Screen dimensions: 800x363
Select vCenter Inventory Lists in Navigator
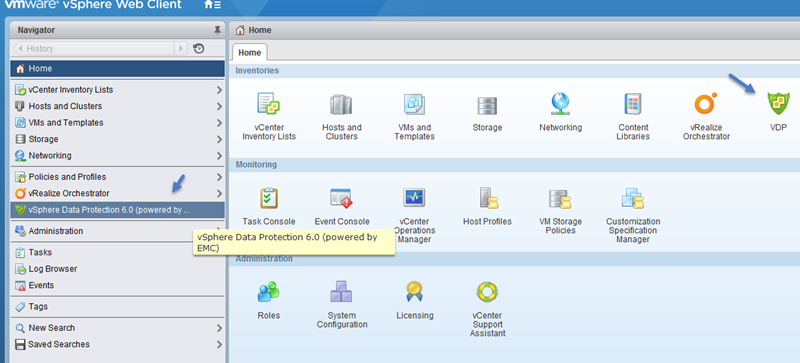(117, 90)
